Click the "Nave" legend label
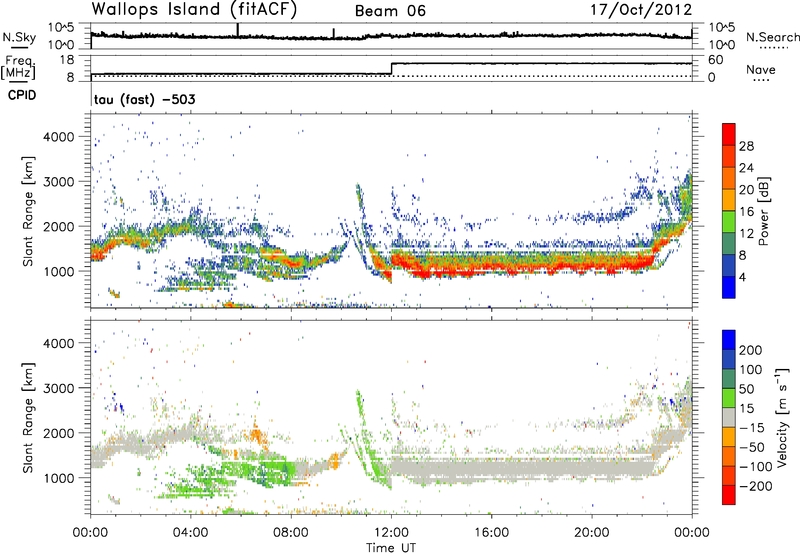 tap(760, 69)
